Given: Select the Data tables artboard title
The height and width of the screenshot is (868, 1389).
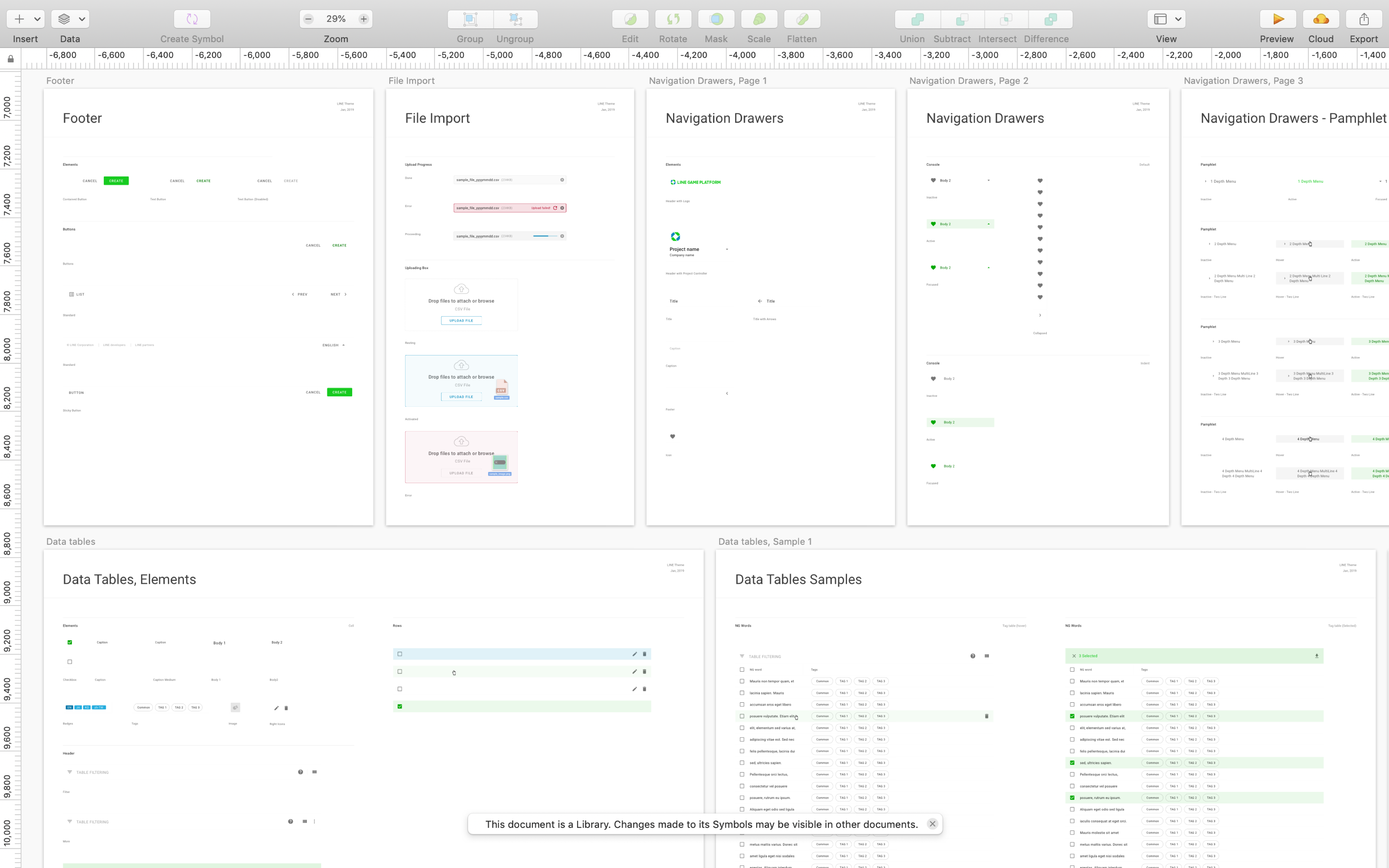Looking at the screenshot, I should [71, 541].
